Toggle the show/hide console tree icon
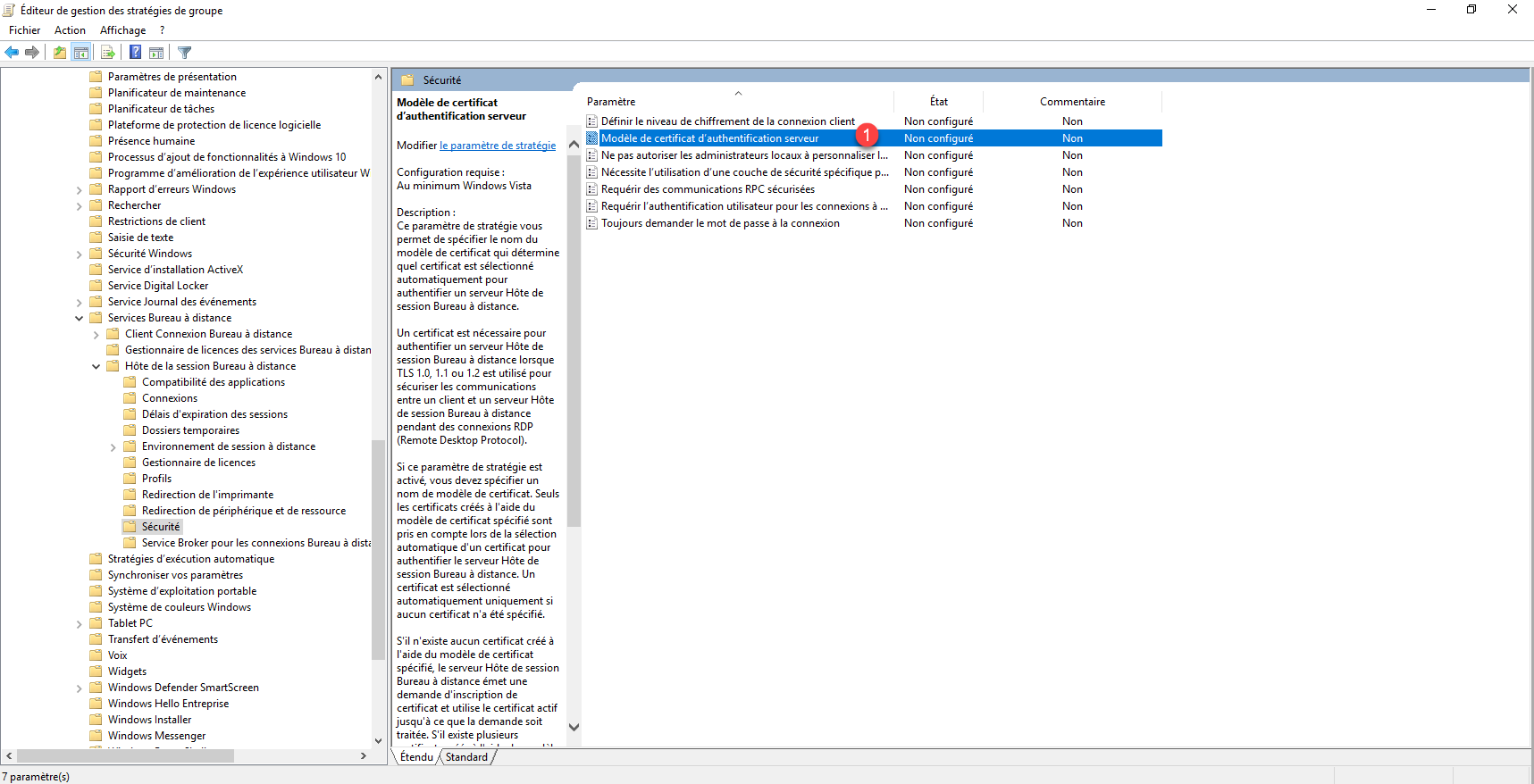This screenshot has width=1534, height=784. [x=81, y=53]
